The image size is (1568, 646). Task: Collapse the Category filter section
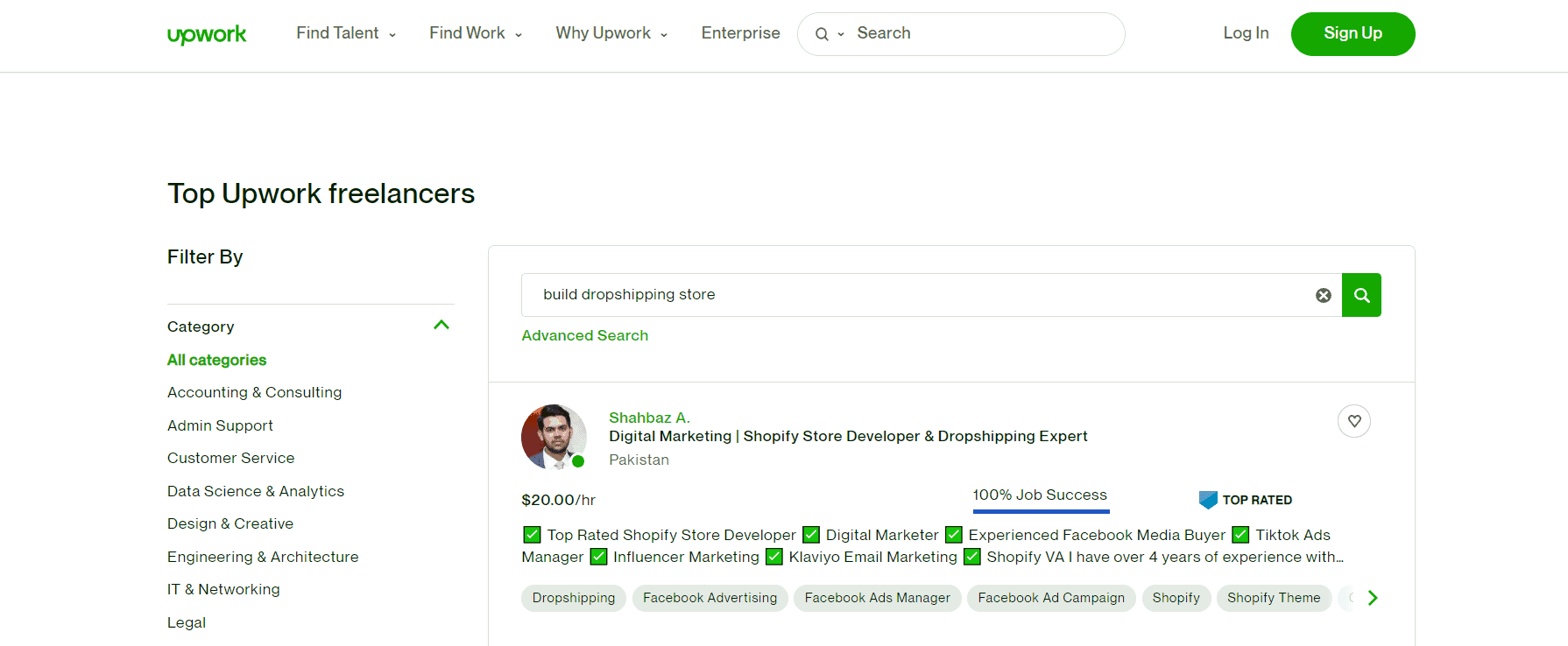[441, 326]
